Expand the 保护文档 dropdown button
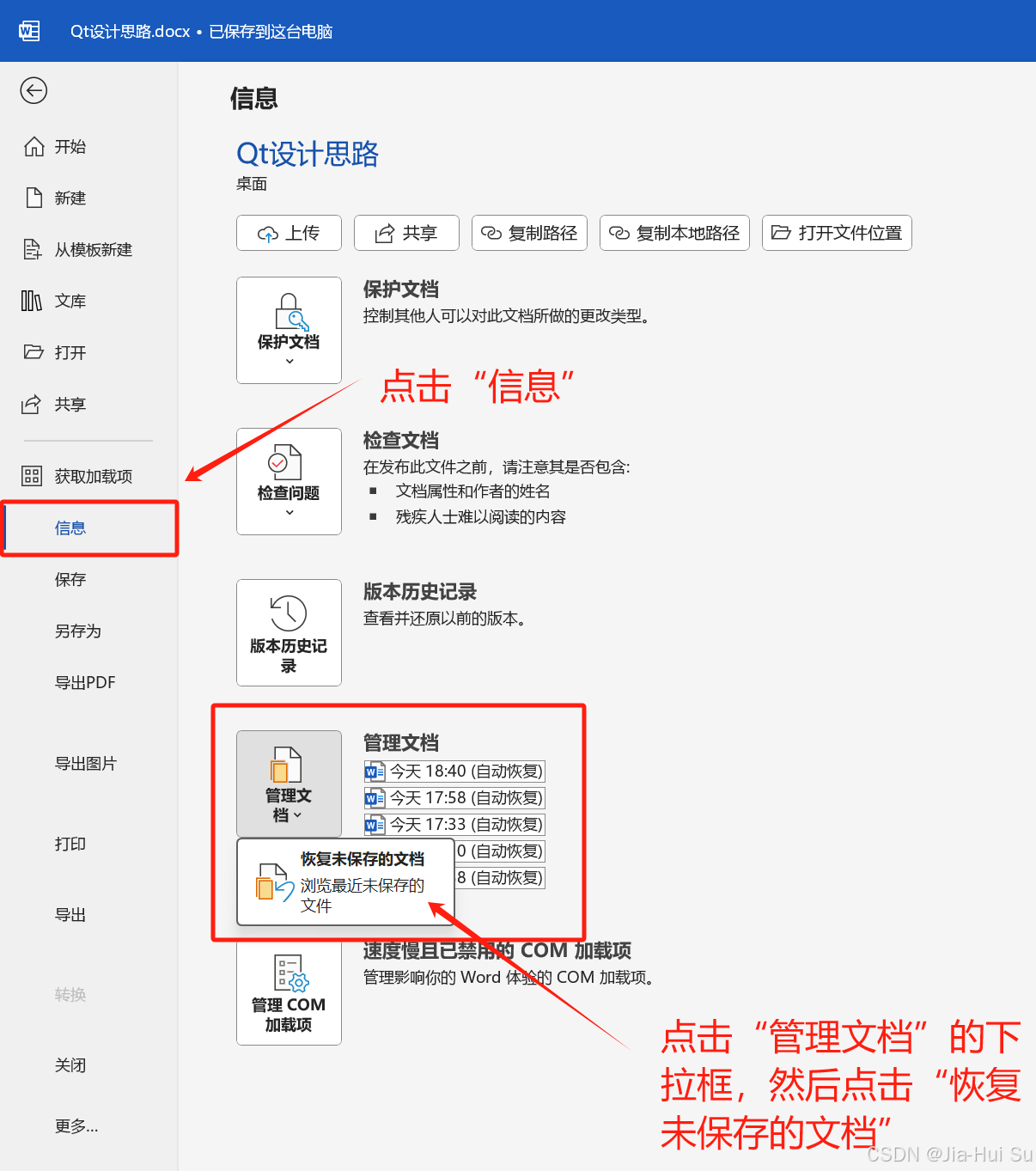Image resolution: width=1036 pixels, height=1171 pixels. tap(289, 330)
